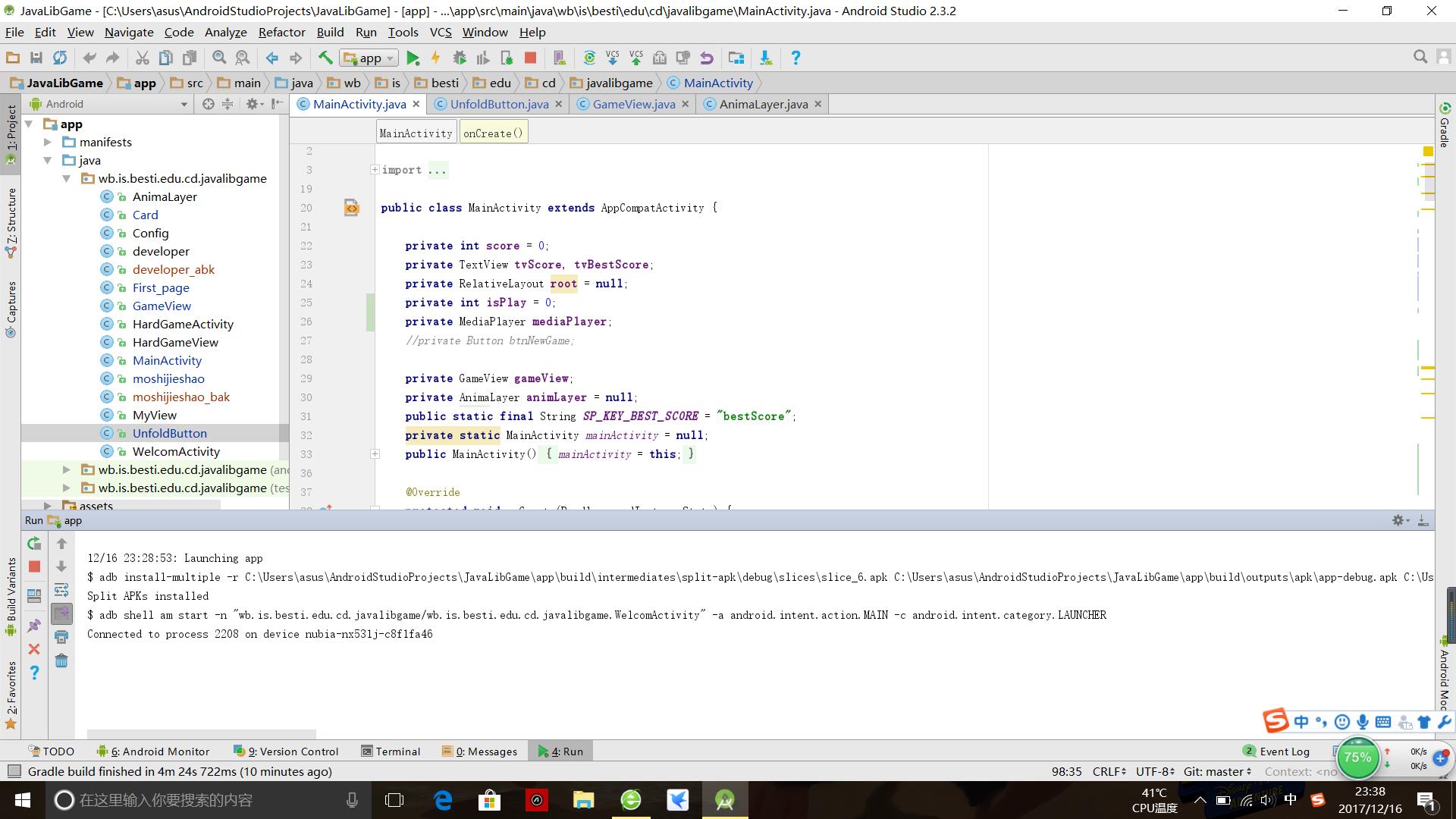Toggle Use Soft Wraps in Run console
1456x819 pixels.
point(61,590)
